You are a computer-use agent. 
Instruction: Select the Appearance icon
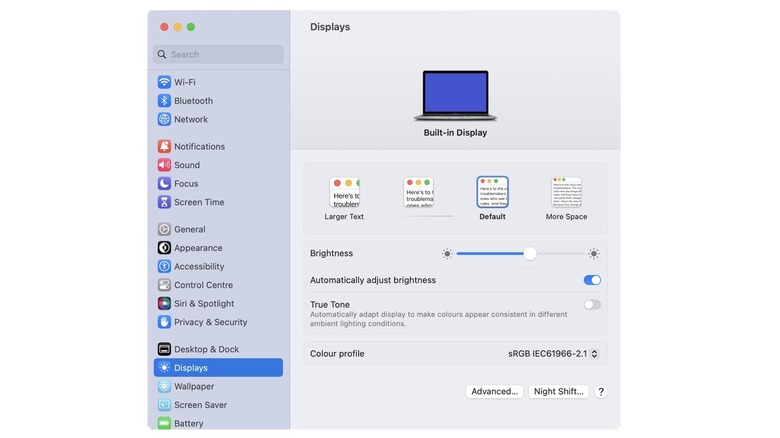click(164, 247)
